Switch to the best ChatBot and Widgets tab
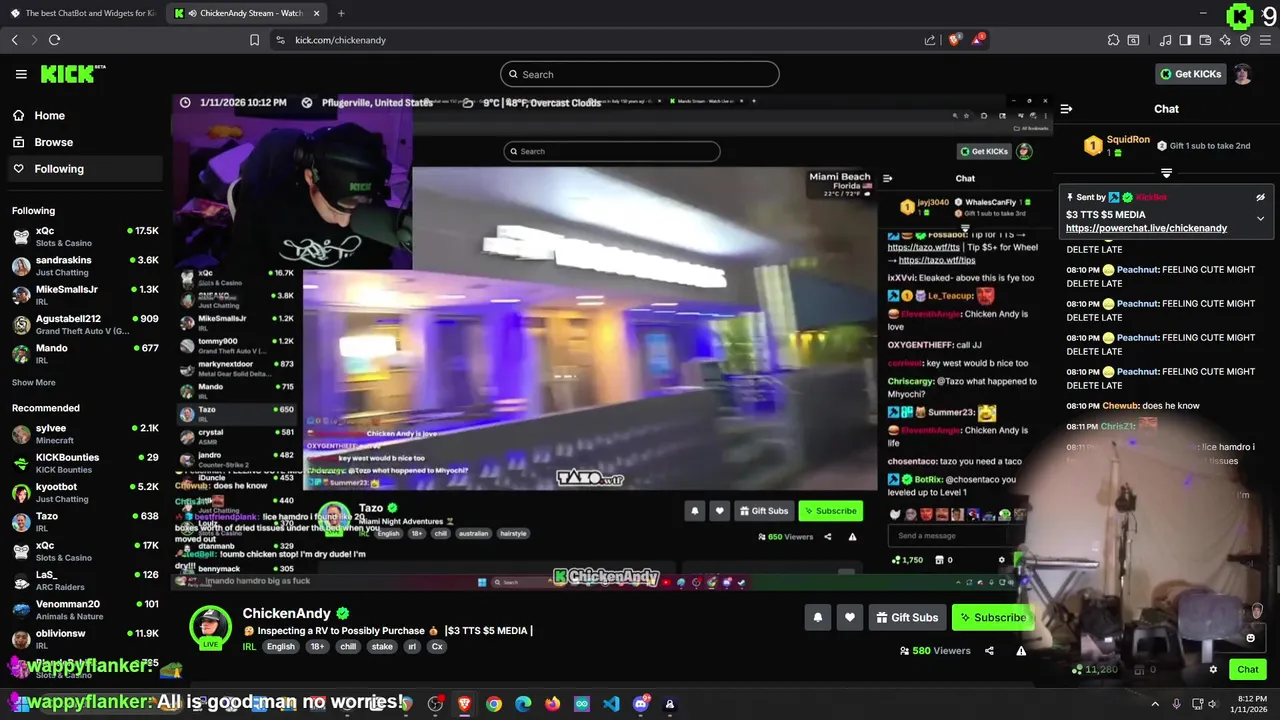Screen dimensions: 1280x720 (83, 13)
